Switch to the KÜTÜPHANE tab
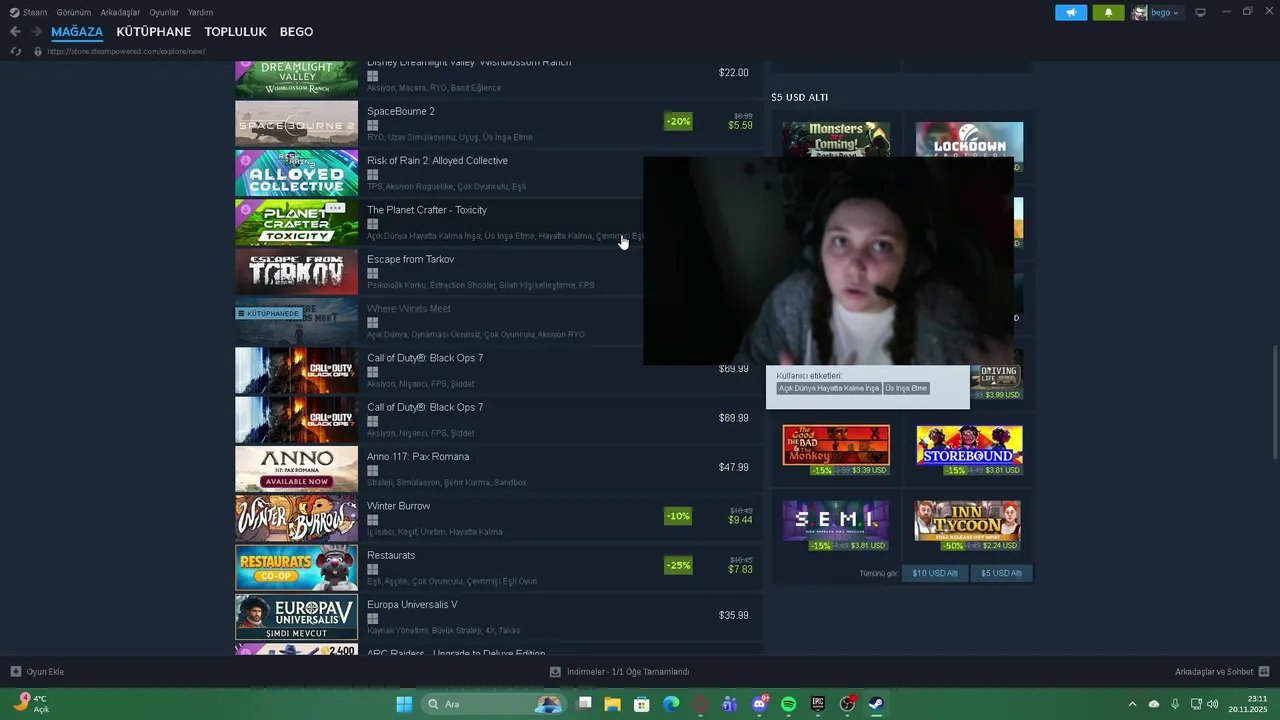Screen dimensions: 1280x720 tap(153, 32)
